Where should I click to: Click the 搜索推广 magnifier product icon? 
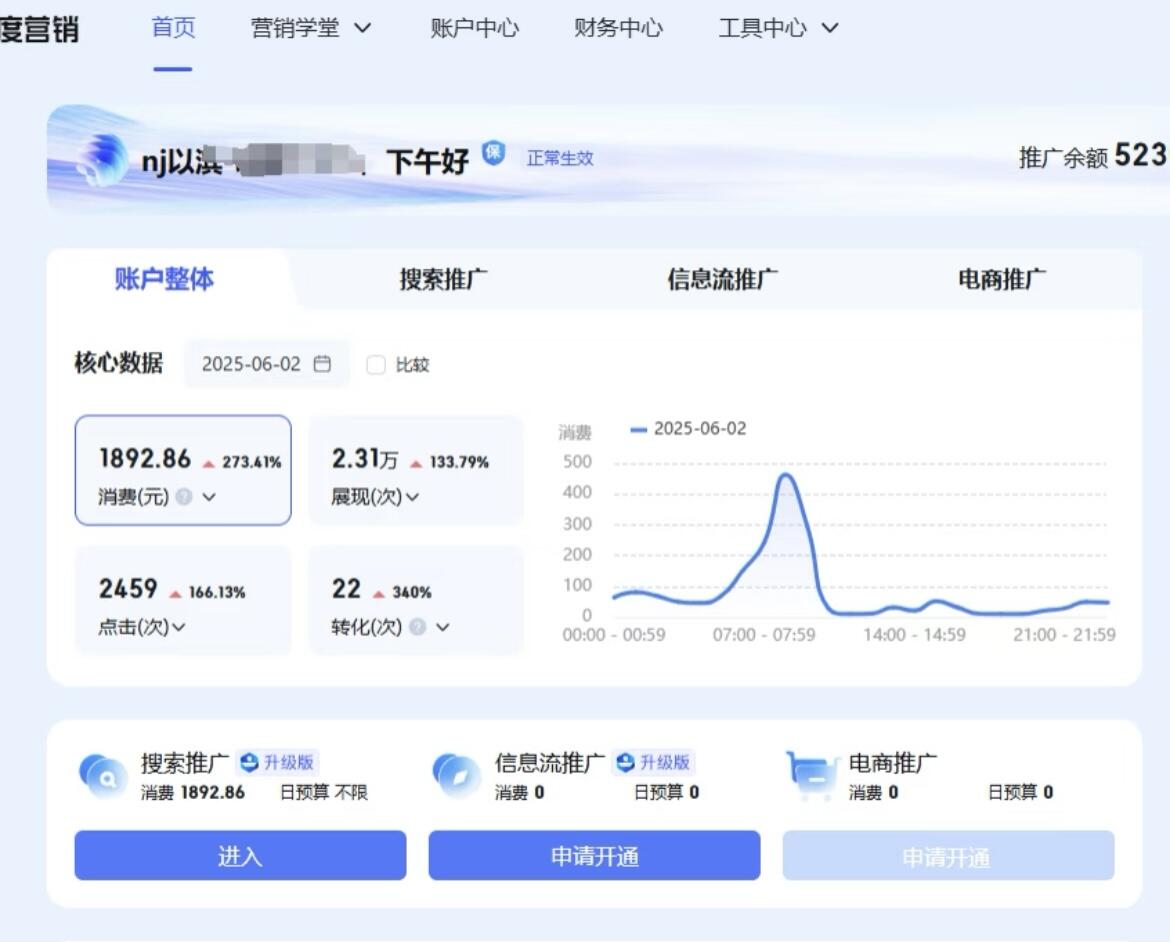click(x=102, y=776)
